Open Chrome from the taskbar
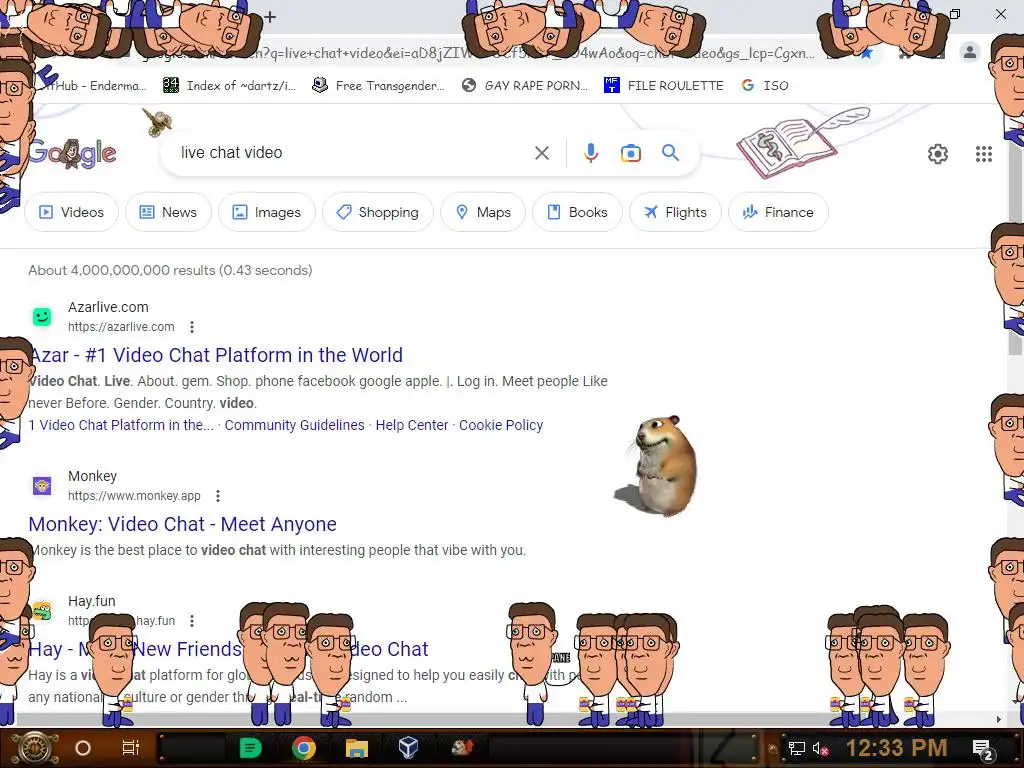The width and height of the screenshot is (1024, 768). tap(304, 748)
